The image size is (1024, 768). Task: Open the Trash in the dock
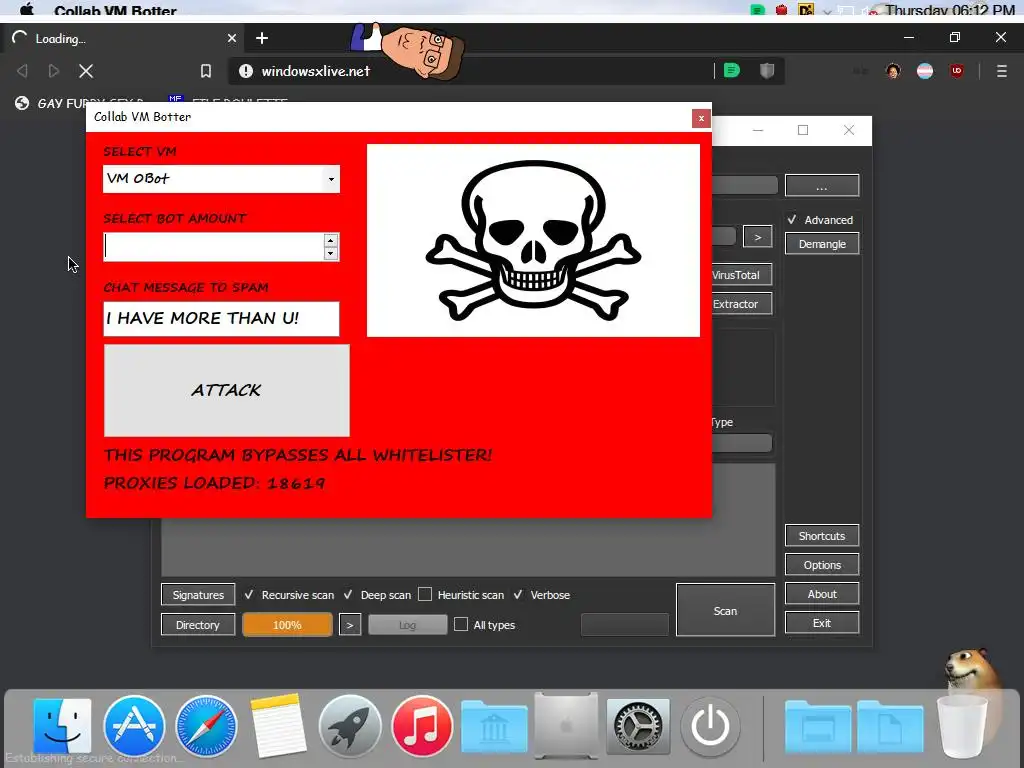click(961, 726)
